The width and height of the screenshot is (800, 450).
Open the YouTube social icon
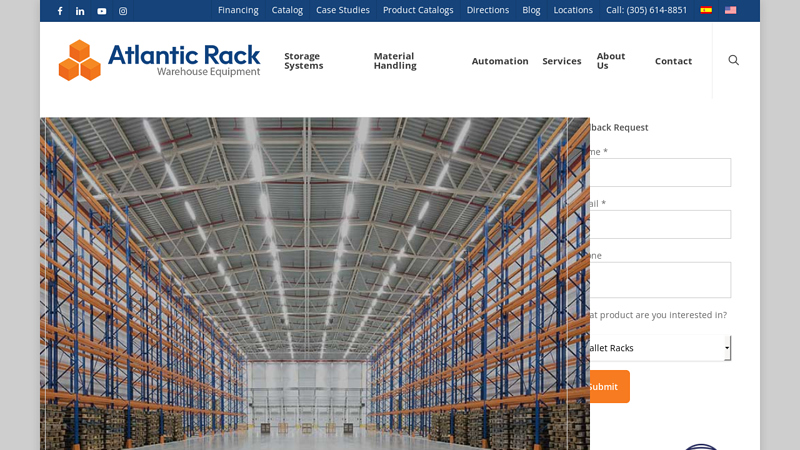[x=102, y=11]
